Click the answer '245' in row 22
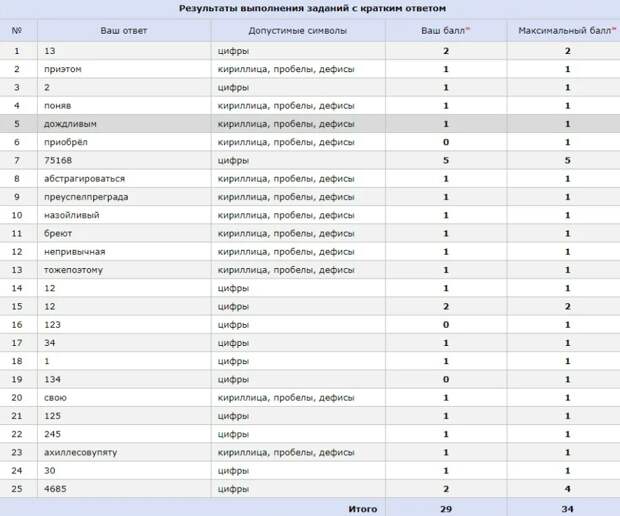 click(52, 434)
